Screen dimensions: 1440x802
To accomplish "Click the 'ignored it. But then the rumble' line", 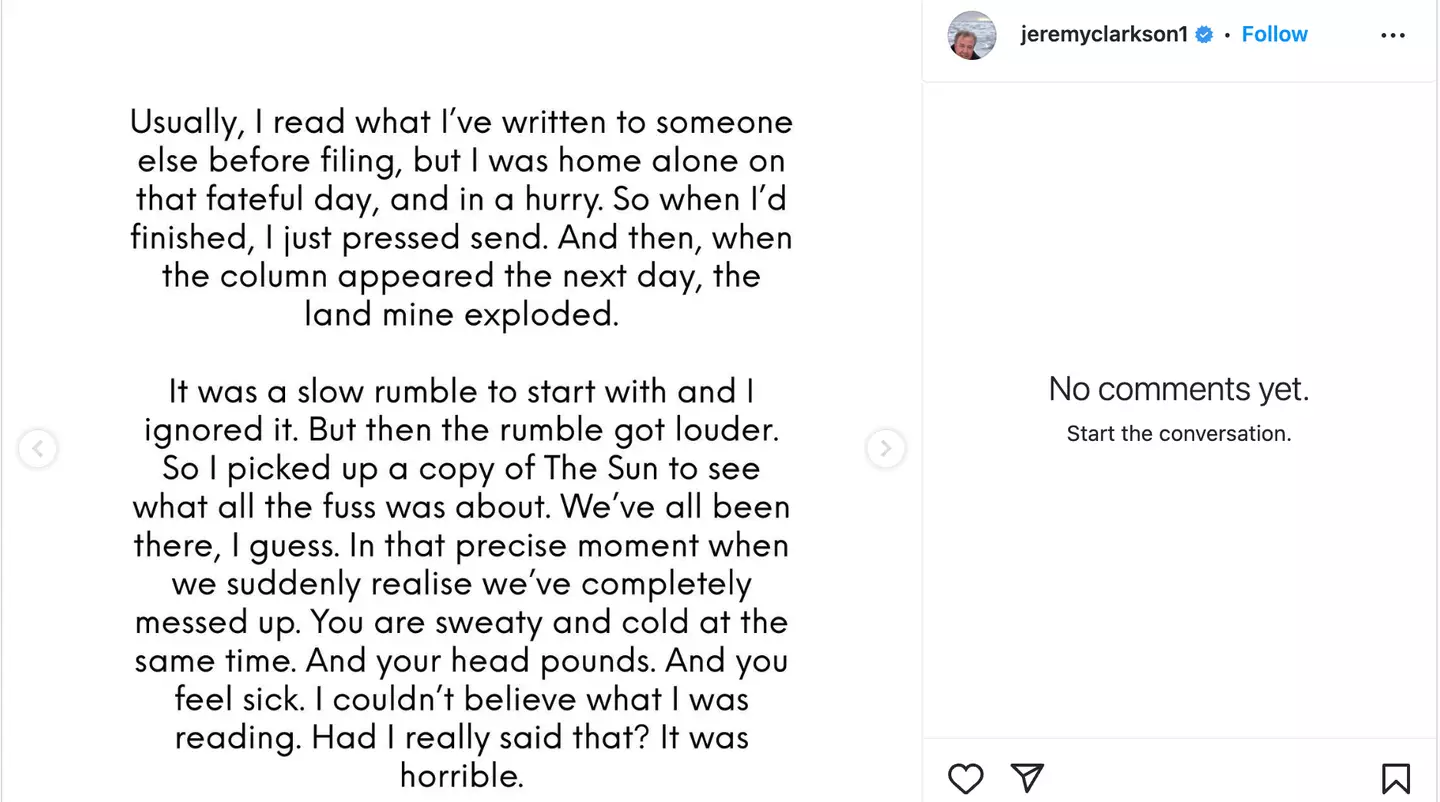I will [461, 430].
